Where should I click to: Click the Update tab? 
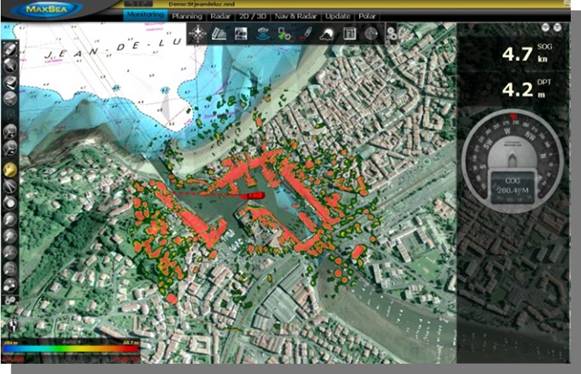click(338, 16)
